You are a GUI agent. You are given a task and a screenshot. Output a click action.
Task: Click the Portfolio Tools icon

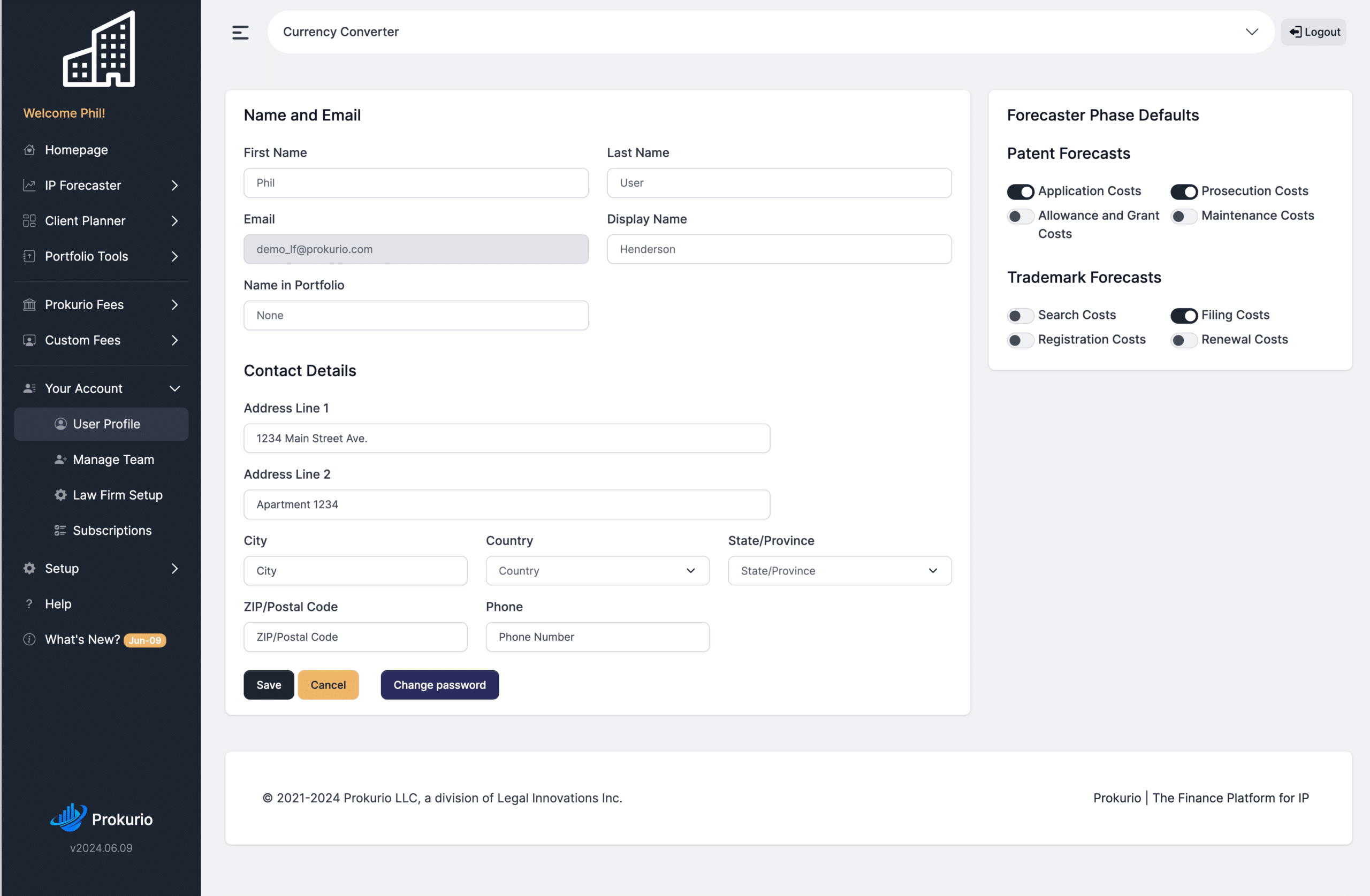tap(29, 257)
